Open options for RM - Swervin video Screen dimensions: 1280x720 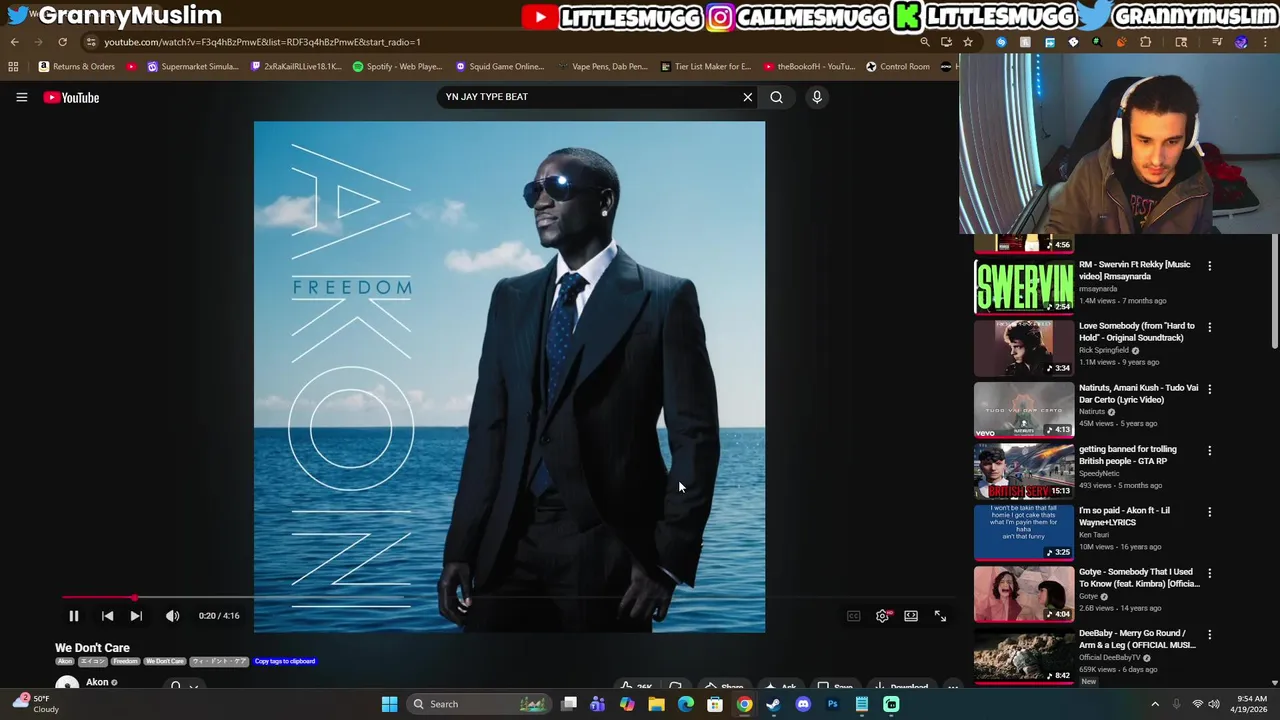point(1209,266)
